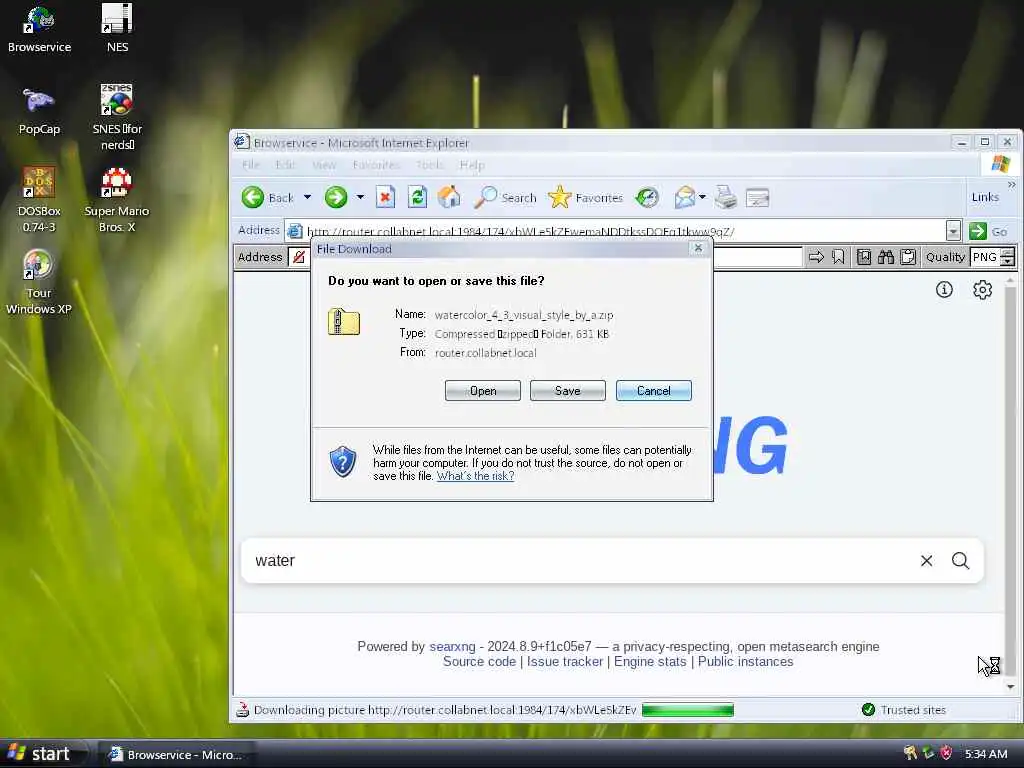Open the File menu
Viewport: 1024px width, 768px height.
(x=251, y=165)
